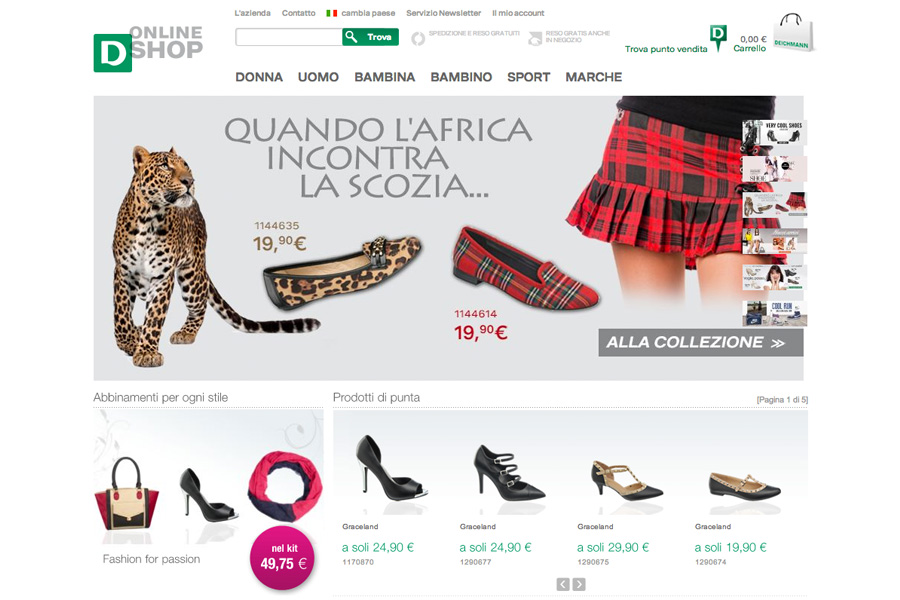Click the ALLA COLLEZIONE banner button
The image size is (900, 600).
coord(701,343)
